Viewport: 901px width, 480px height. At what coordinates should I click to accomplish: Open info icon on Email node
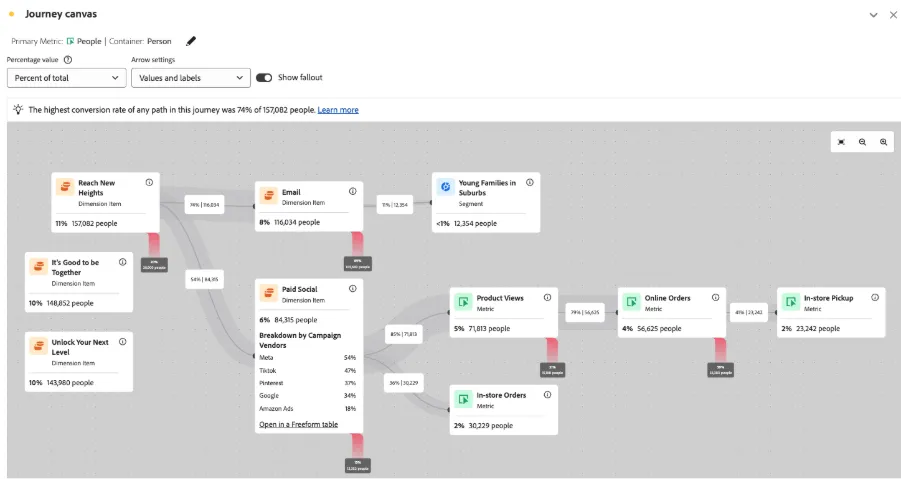(353, 191)
